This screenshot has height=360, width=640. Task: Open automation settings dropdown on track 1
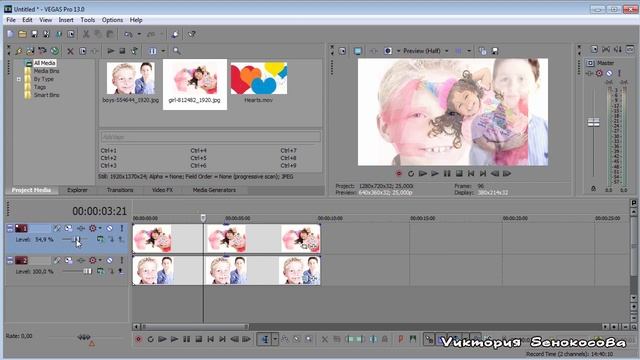(100, 228)
